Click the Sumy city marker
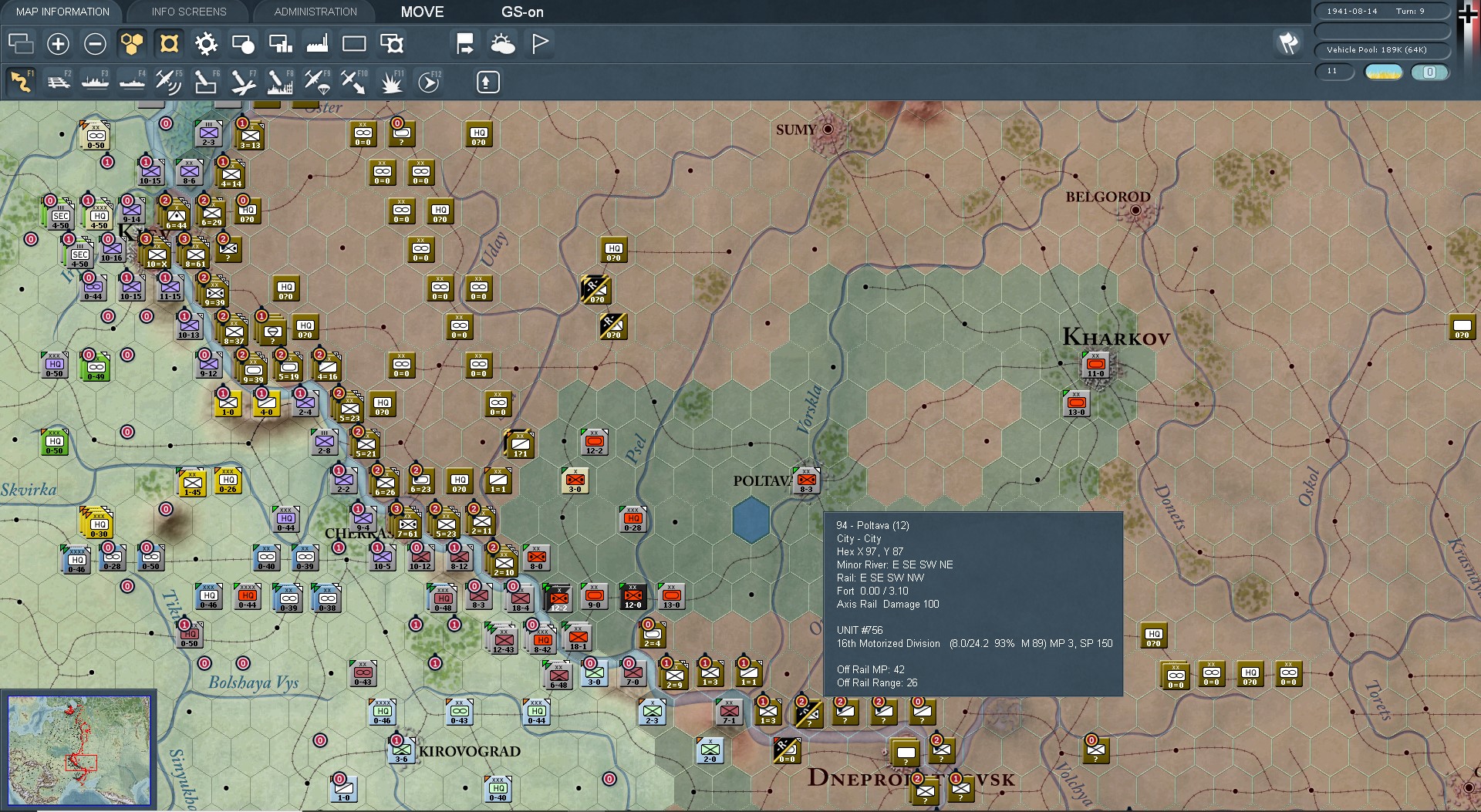The height and width of the screenshot is (812, 1481). 828,130
